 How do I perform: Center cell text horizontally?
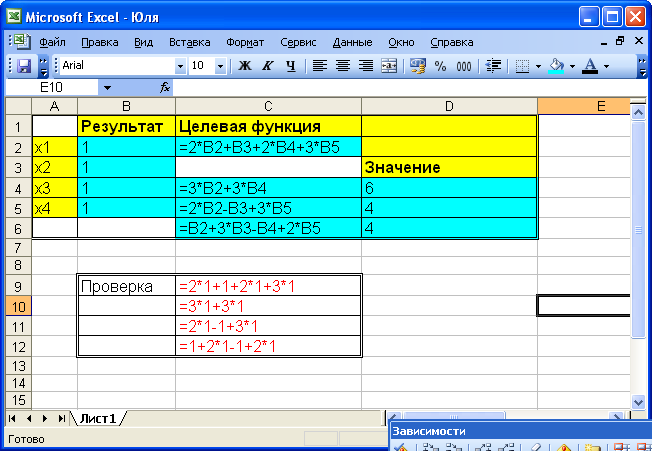(x=343, y=66)
